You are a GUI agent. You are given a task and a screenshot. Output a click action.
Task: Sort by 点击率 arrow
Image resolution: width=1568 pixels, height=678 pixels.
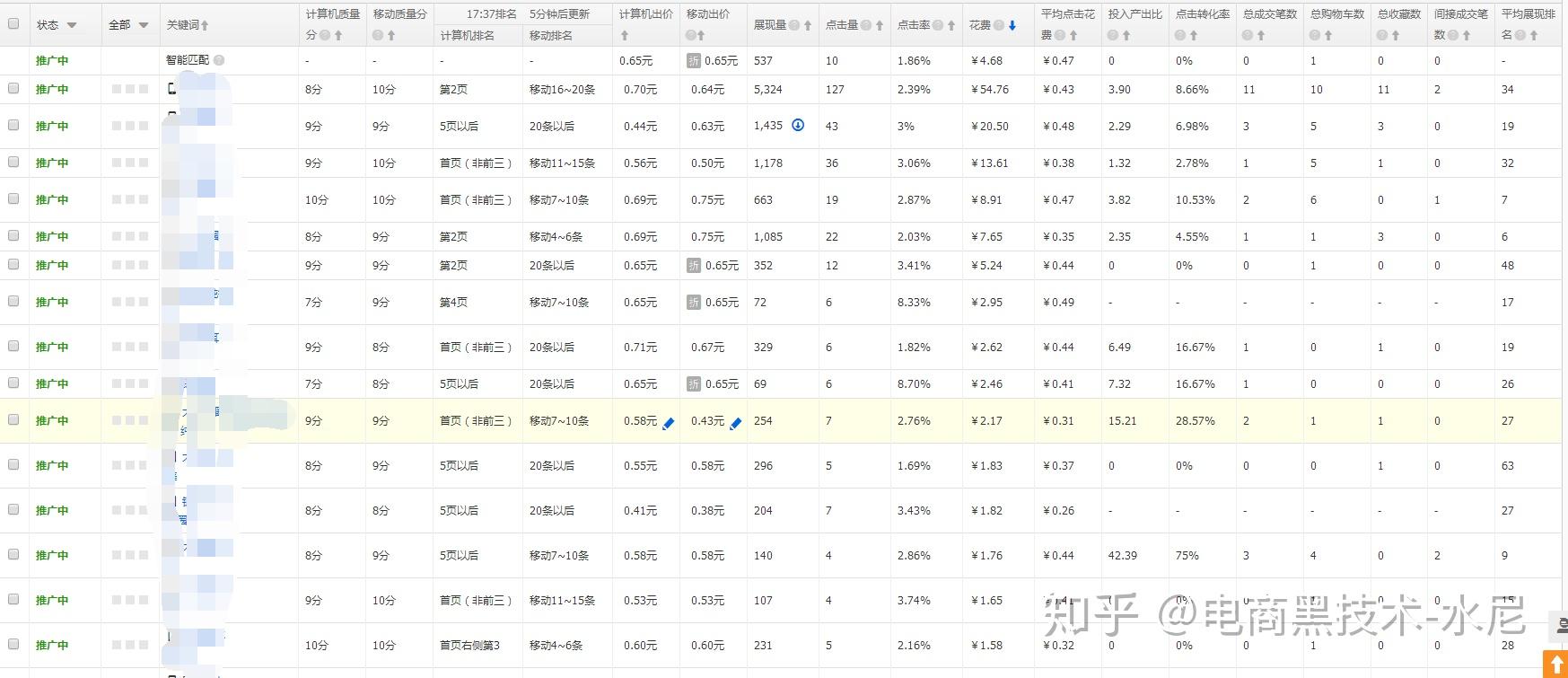click(951, 25)
